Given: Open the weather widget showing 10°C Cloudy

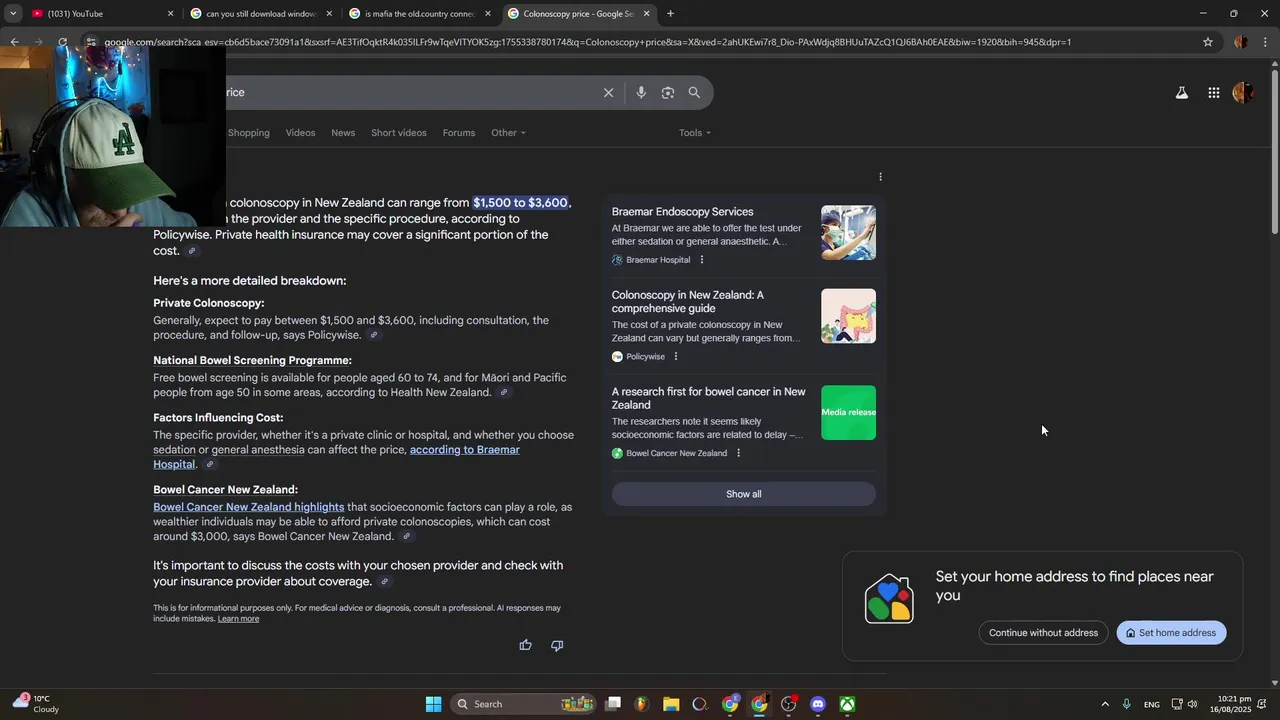Looking at the screenshot, I should 35,704.
